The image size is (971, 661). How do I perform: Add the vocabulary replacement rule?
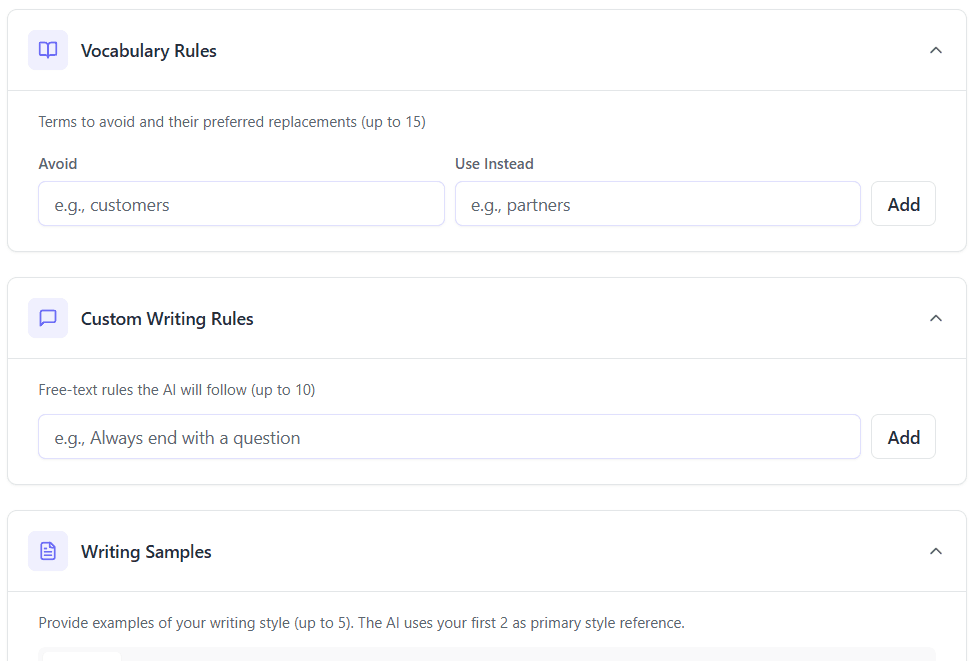903,204
